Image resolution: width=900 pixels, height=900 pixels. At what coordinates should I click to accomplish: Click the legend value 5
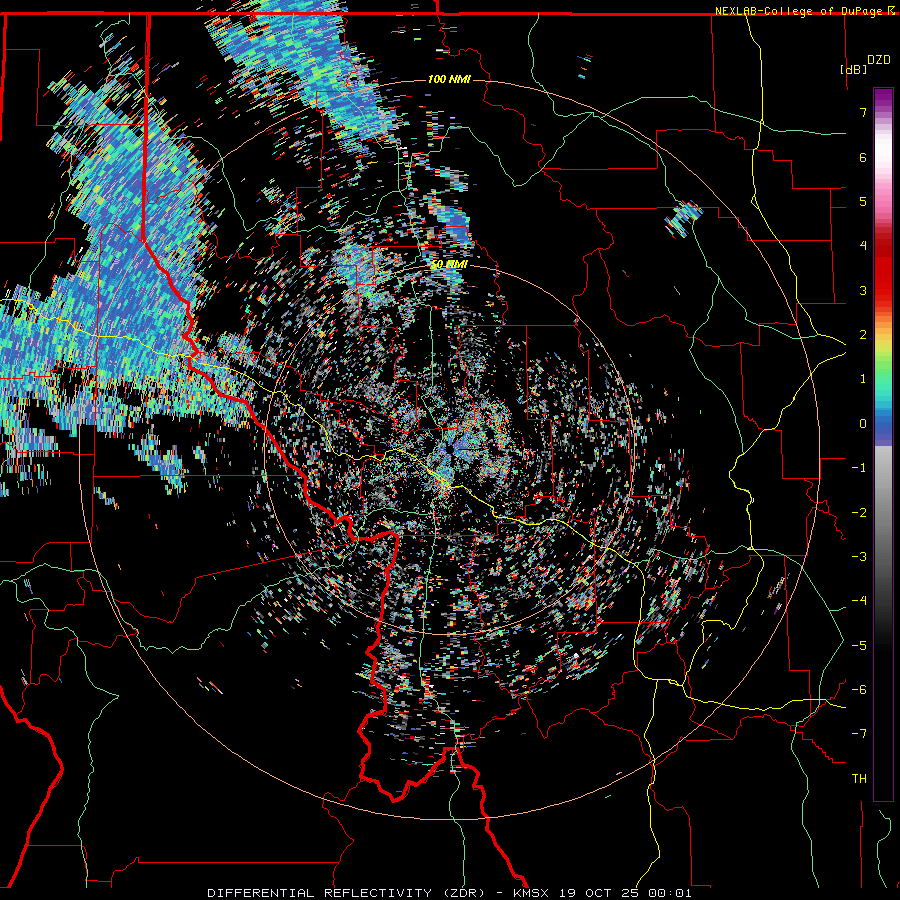point(863,201)
